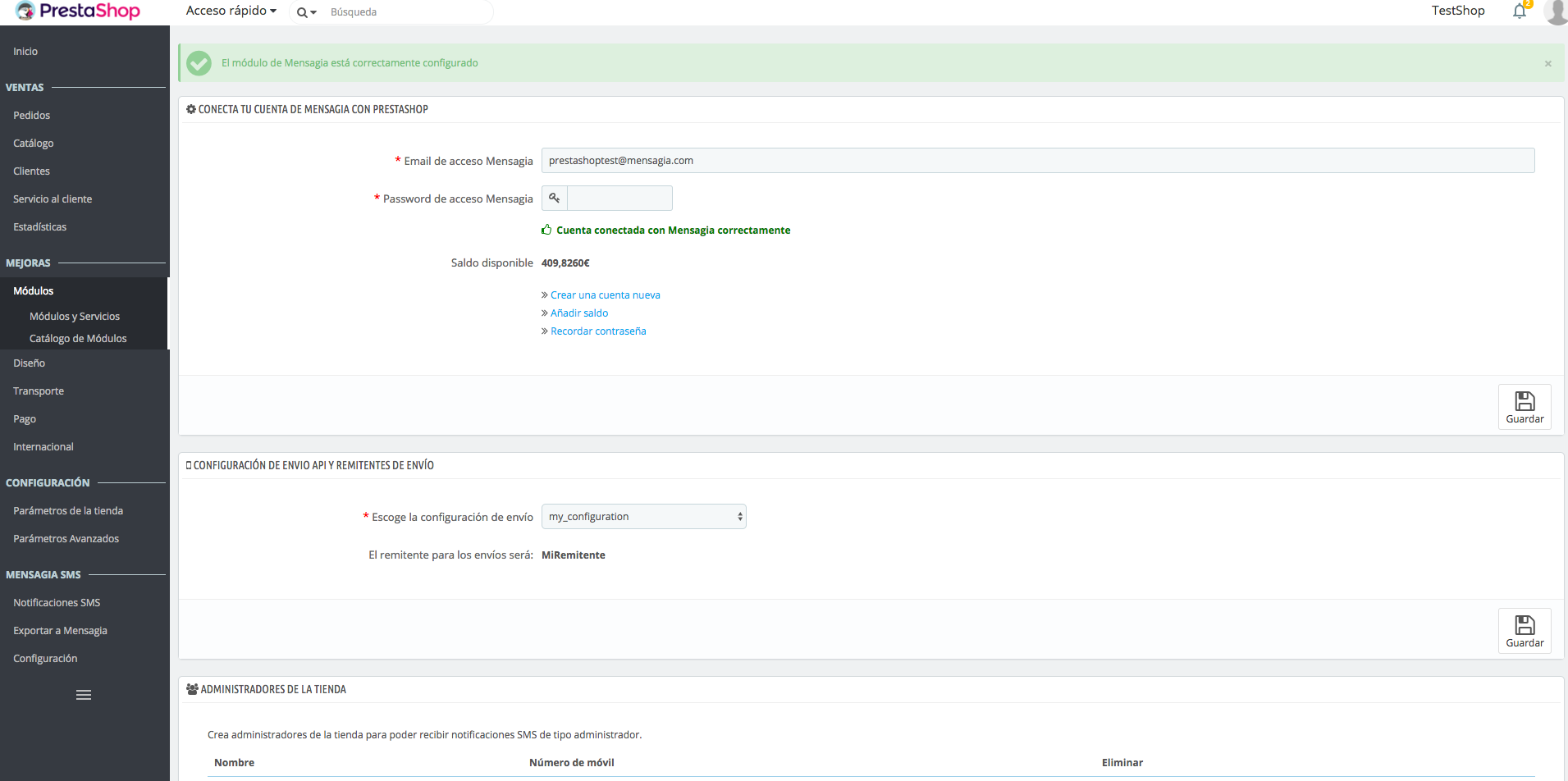Click the hamburger icon to collapse sidebar
The height and width of the screenshot is (781, 1568).
tap(84, 695)
